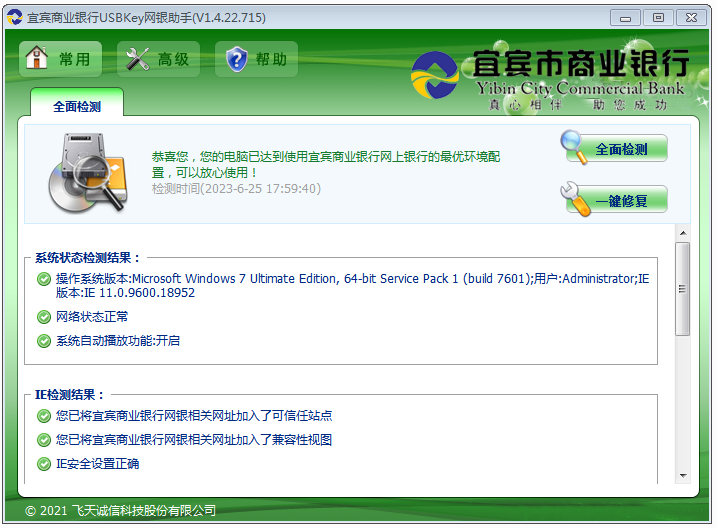The image size is (717, 528).
Task: Click green check beside 操作系统版本 entry
Action: 43,279
